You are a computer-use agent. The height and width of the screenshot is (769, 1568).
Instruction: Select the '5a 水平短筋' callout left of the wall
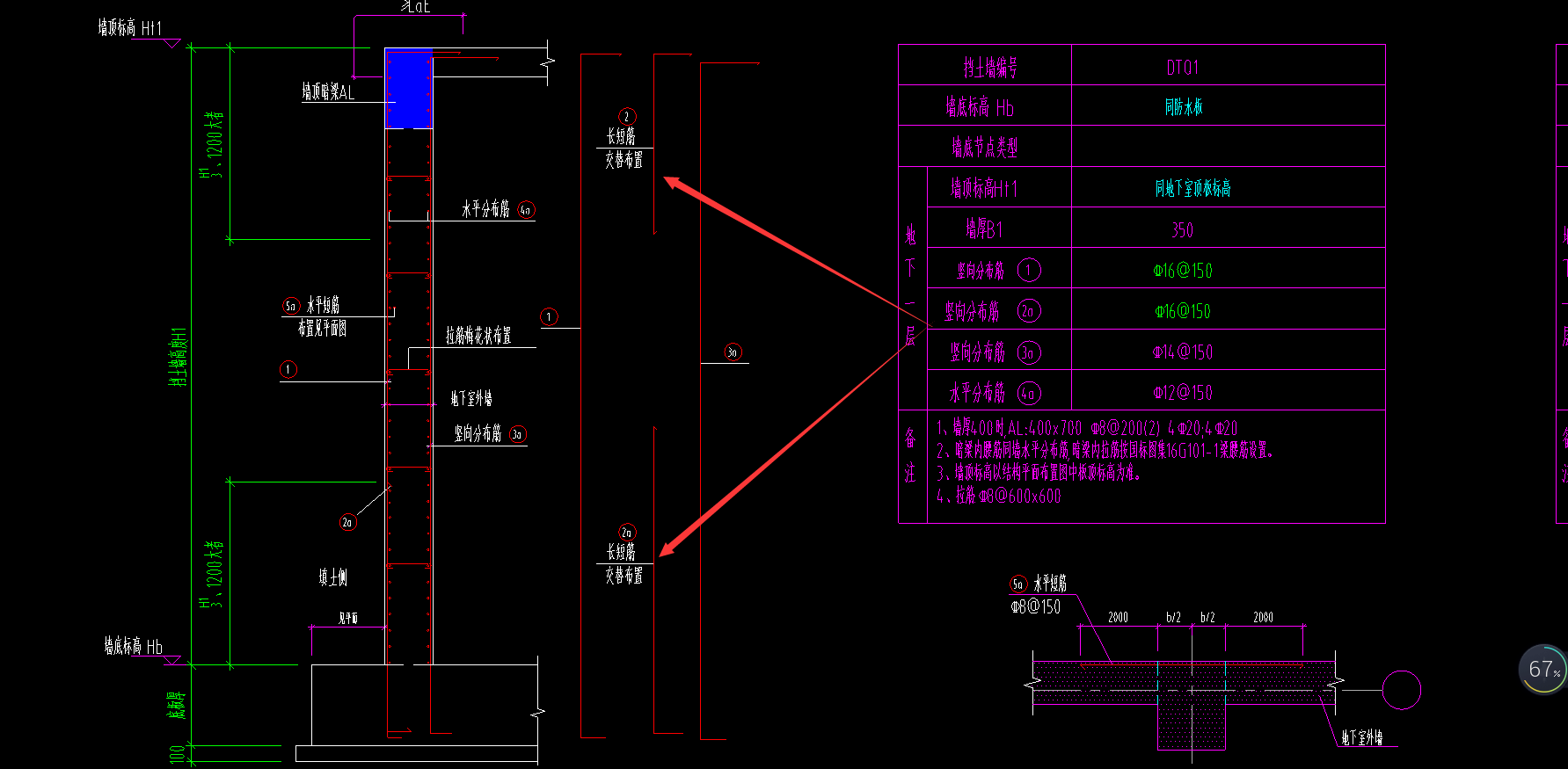tap(311, 306)
